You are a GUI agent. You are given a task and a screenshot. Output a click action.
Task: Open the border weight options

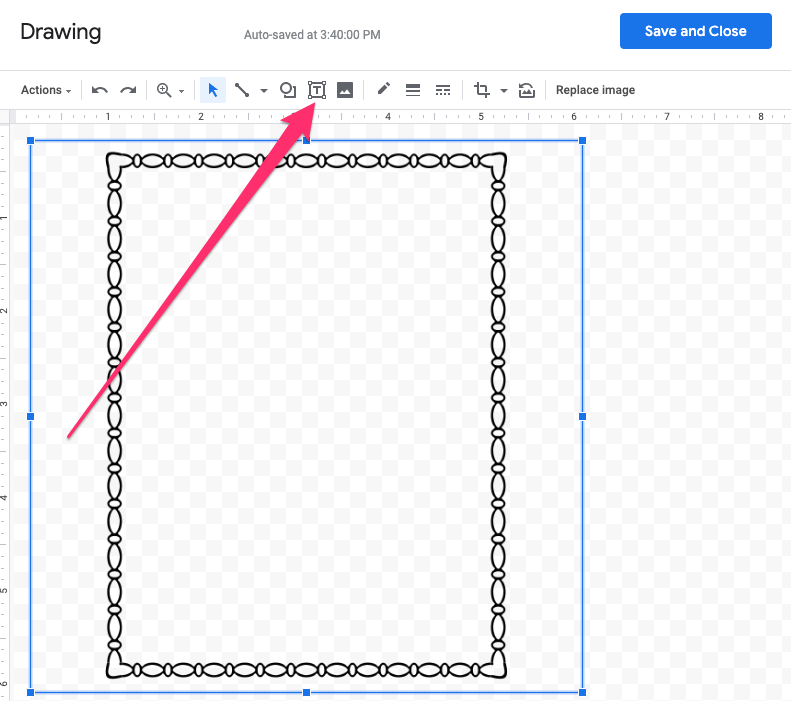pos(413,90)
